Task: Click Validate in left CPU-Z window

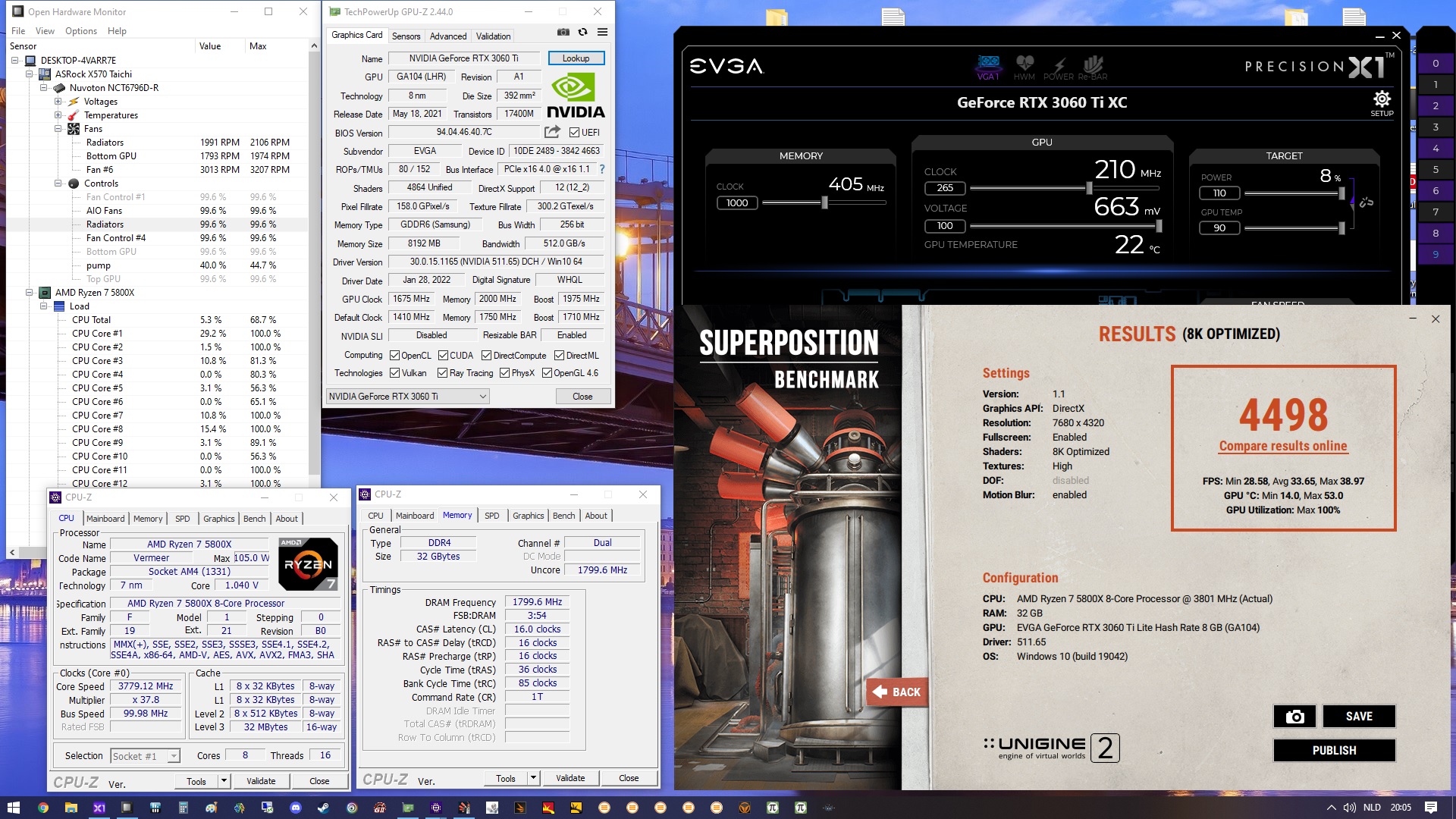Action: click(261, 781)
